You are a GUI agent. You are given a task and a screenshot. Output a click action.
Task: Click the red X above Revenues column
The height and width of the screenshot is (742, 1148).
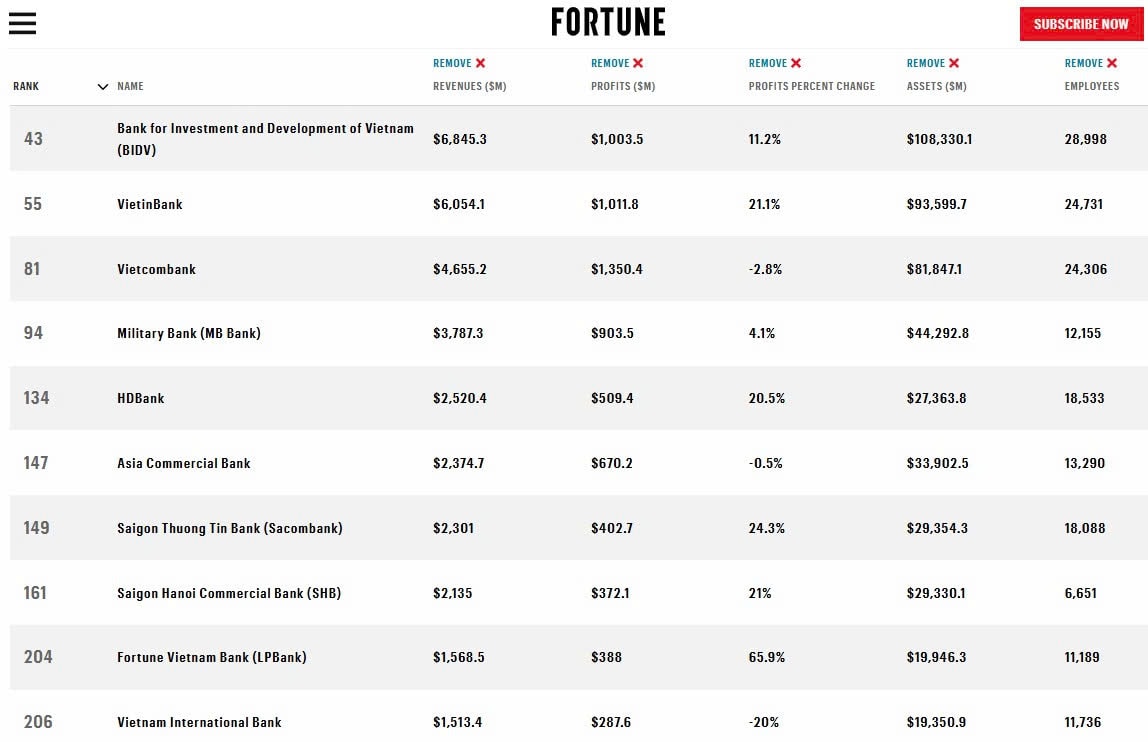[481, 63]
